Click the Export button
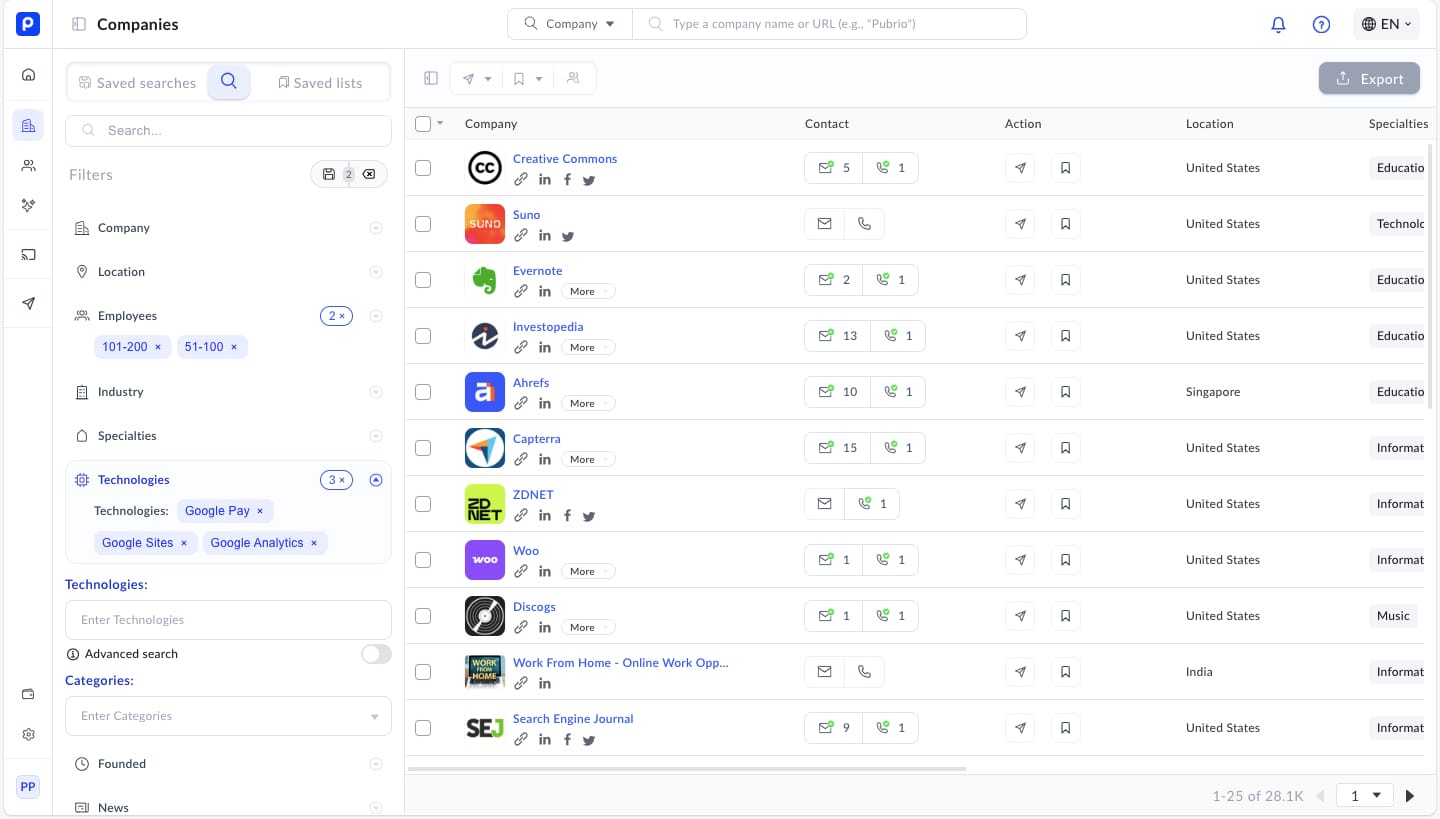This screenshot has height=819, width=1440. click(x=1369, y=79)
